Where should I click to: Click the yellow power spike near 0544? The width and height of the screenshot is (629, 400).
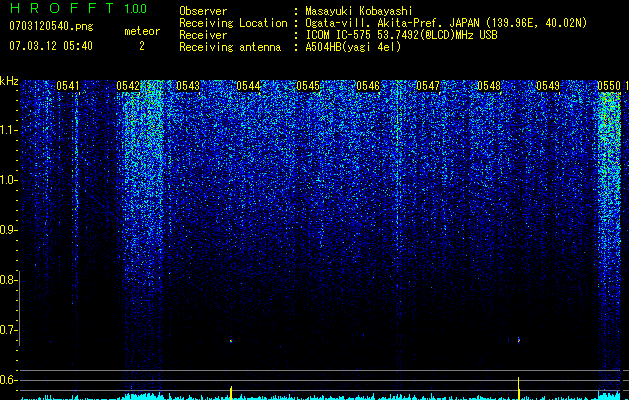pos(231,393)
